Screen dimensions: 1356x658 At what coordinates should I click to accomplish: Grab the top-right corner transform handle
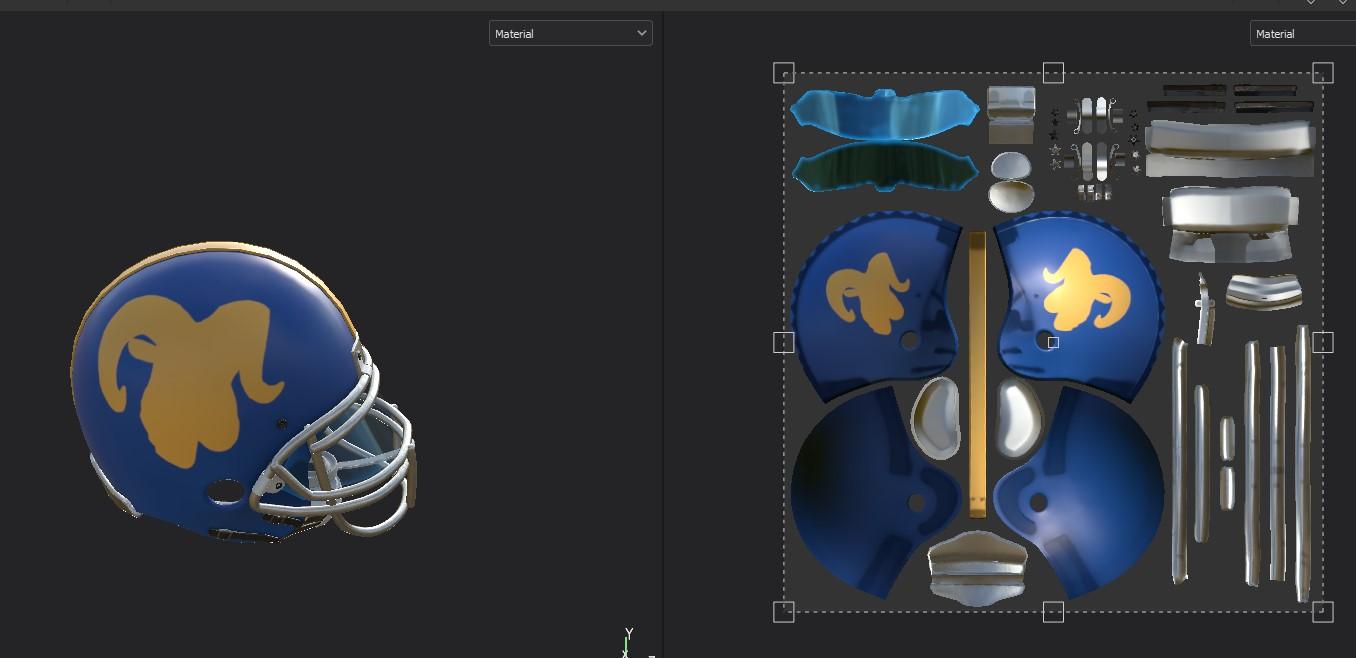pyautogui.click(x=1323, y=73)
